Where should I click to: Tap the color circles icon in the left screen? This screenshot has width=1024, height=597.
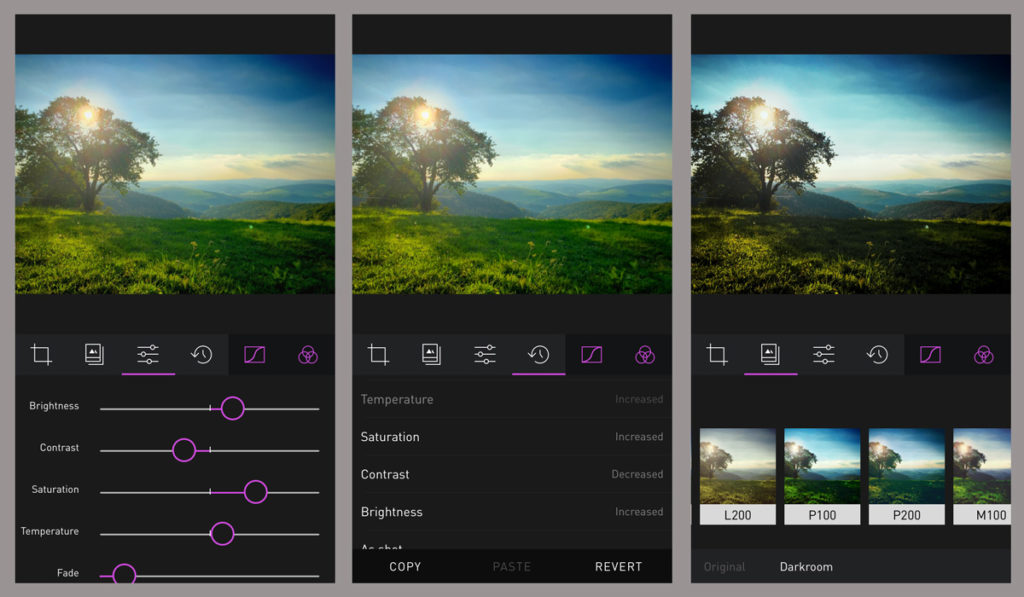[308, 354]
